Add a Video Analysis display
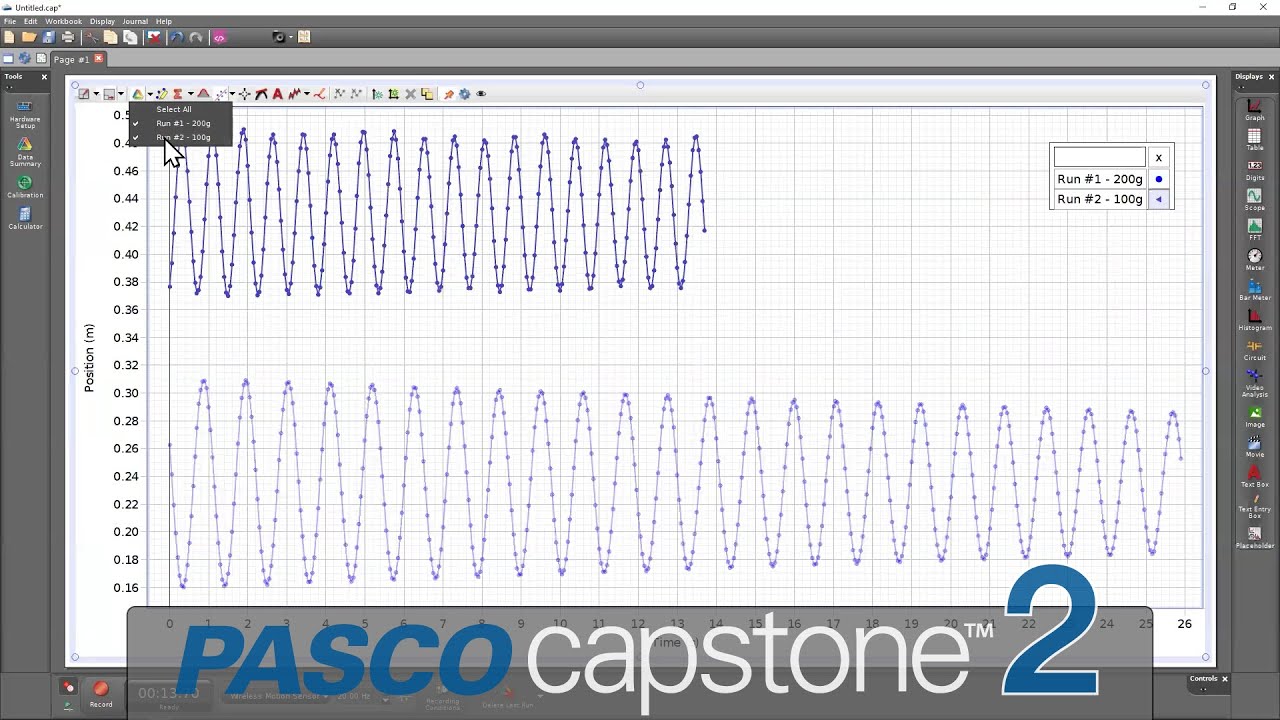Screen dimensions: 1280x720 [x=1254, y=382]
